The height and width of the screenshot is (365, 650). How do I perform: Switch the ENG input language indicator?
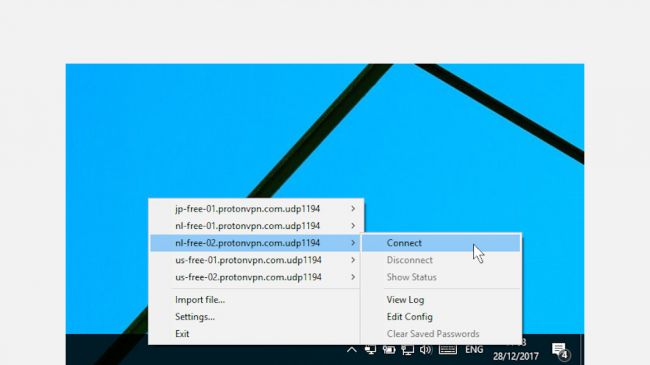point(474,350)
